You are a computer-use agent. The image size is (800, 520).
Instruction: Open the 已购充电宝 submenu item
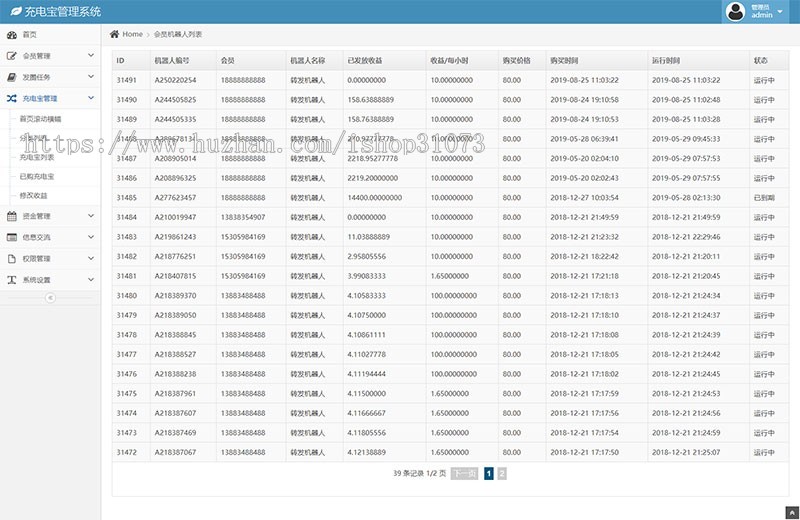37,177
